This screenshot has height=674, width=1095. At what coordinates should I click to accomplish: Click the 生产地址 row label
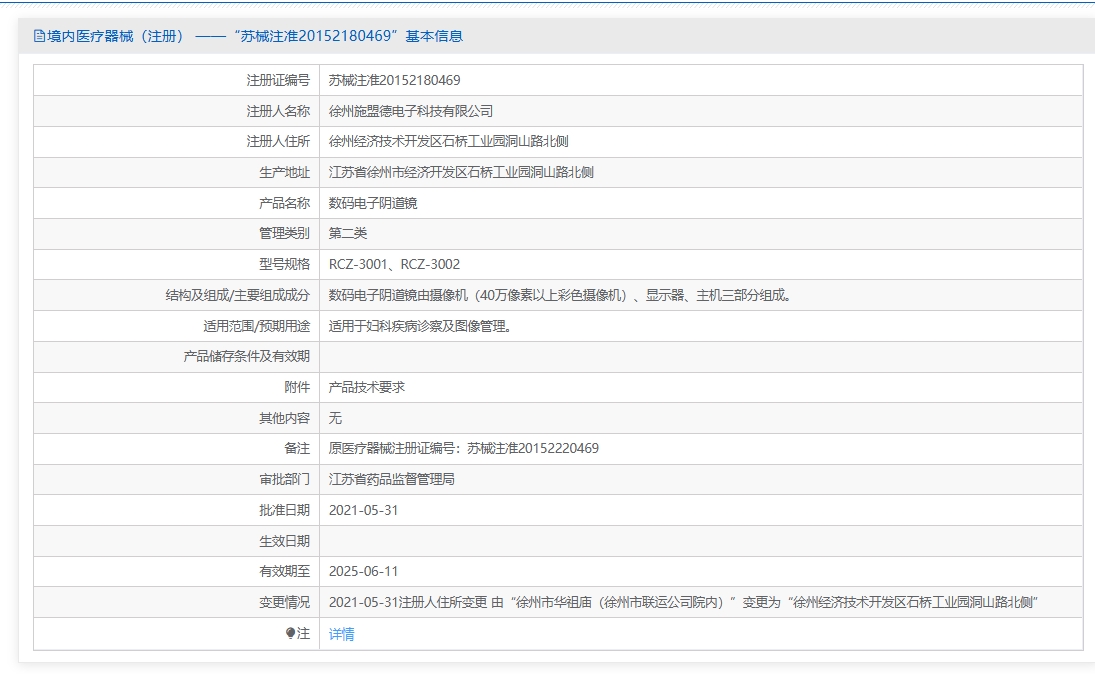284,173
